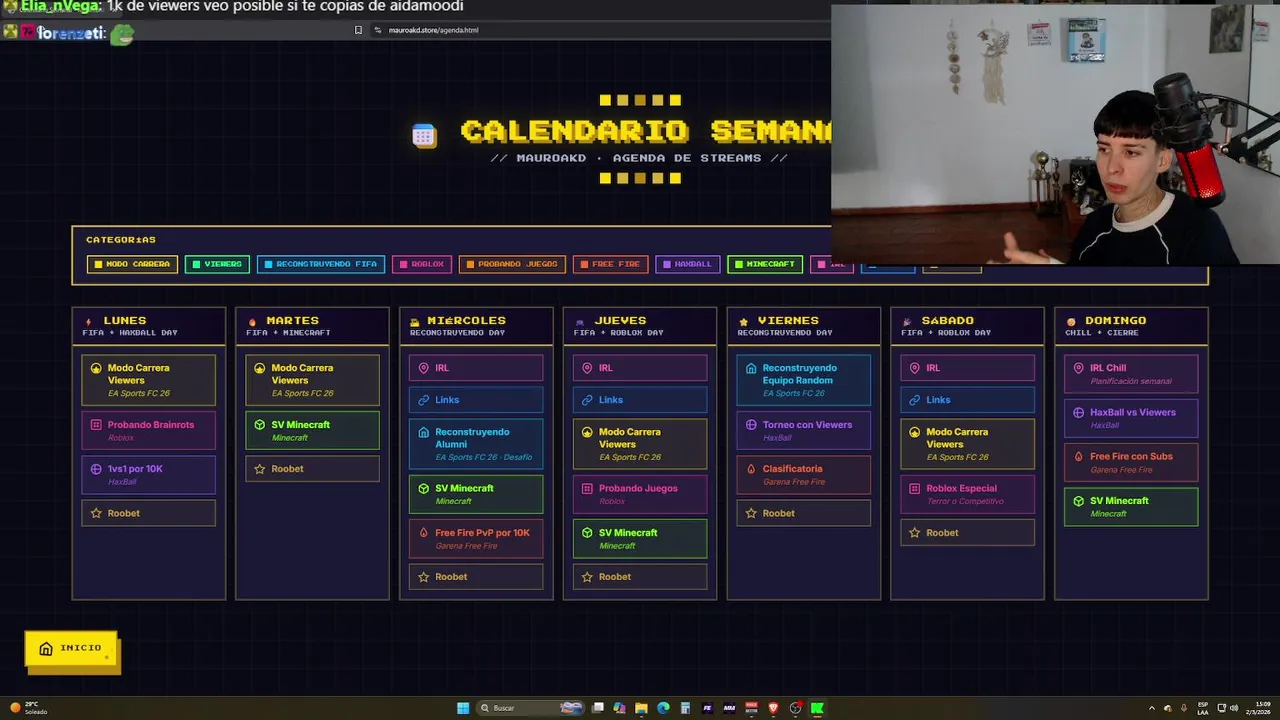
Task: Click the Roblox Especial card icon
Action: pyautogui.click(x=915, y=489)
